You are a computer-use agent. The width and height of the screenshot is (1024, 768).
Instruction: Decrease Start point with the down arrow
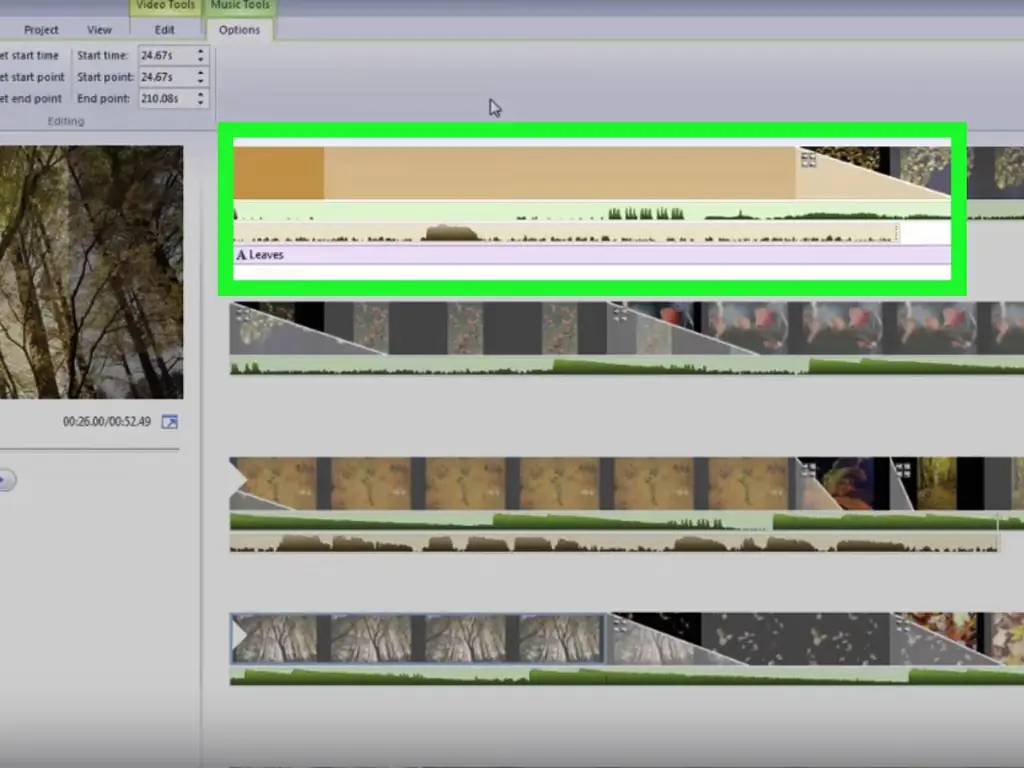200,82
